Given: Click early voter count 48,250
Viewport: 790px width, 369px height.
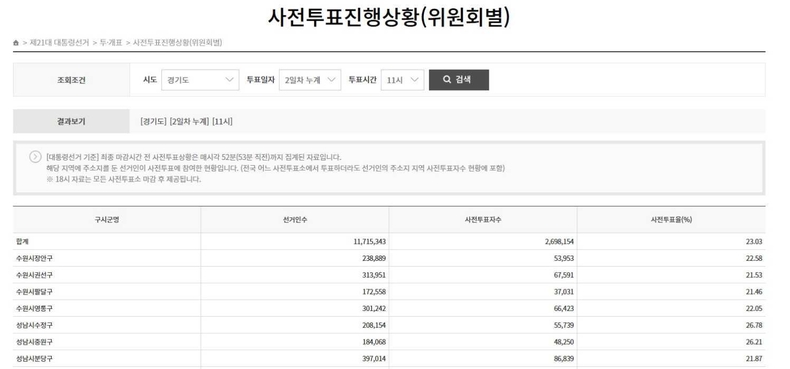Looking at the screenshot, I should click(x=564, y=342).
